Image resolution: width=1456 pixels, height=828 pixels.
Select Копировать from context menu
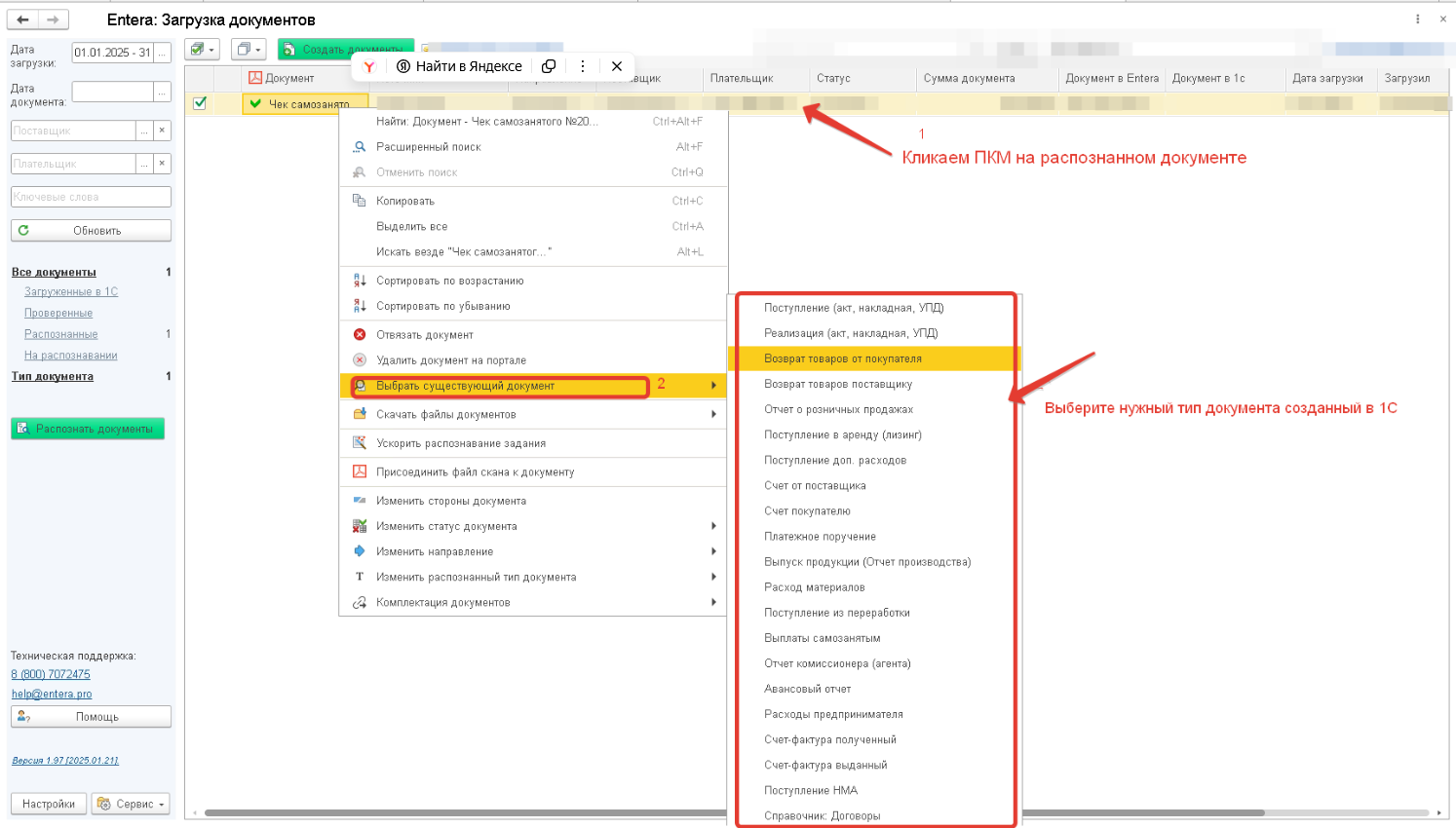(533, 201)
